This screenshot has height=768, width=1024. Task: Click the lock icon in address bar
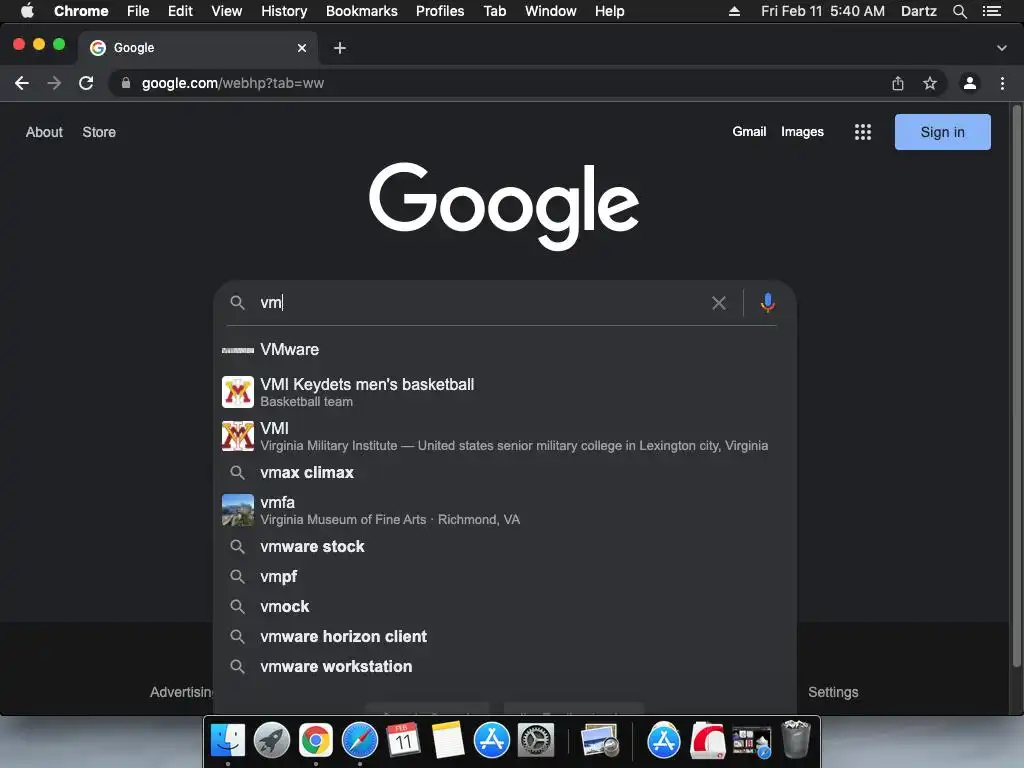(x=126, y=83)
